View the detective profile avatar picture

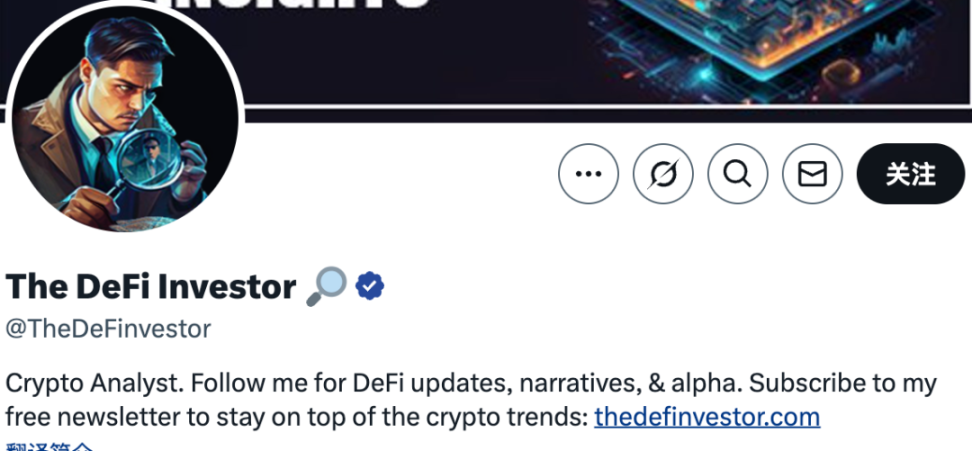pyautogui.click(x=125, y=116)
